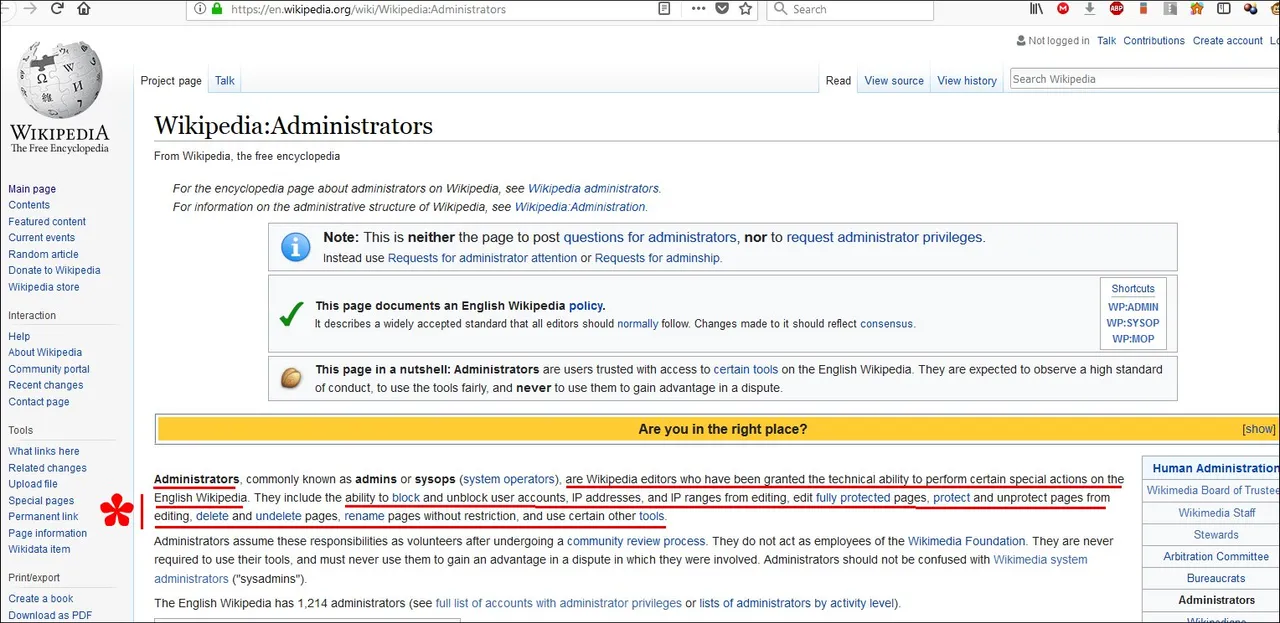Image resolution: width=1280 pixels, height=623 pixels.
Task: Open the Downloads arrow icon
Action: click(1090, 9)
